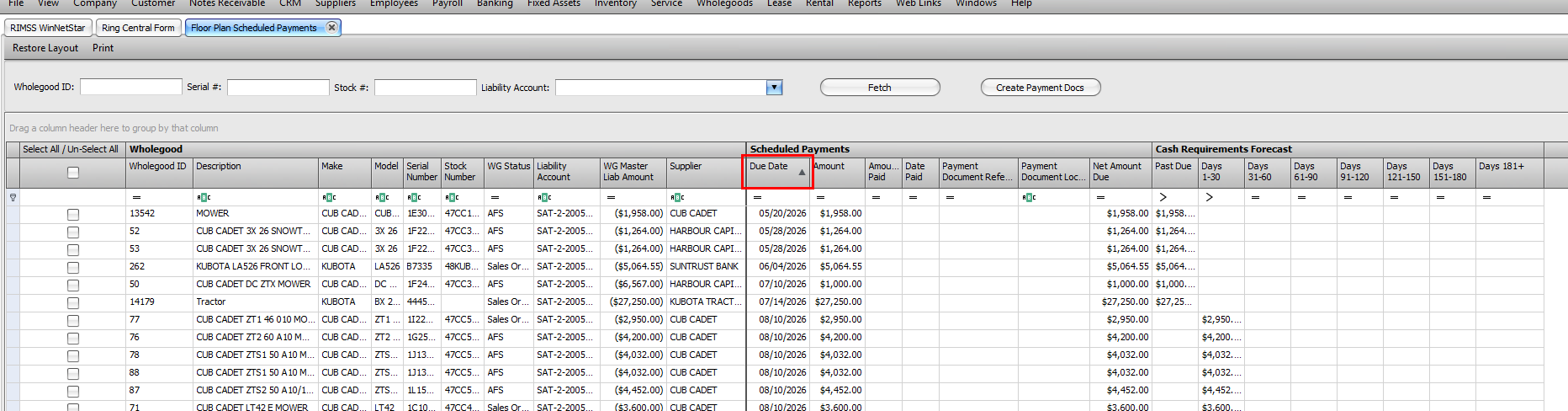Screen dimensions: 1568x411
Task: Open filter operator for WG Status column
Action: [x=495, y=197]
